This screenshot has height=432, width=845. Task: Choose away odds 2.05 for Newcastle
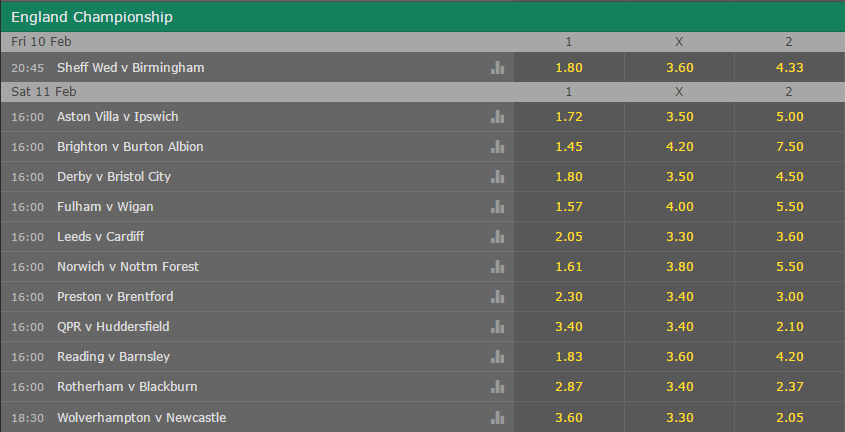click(x=789, y=417)
